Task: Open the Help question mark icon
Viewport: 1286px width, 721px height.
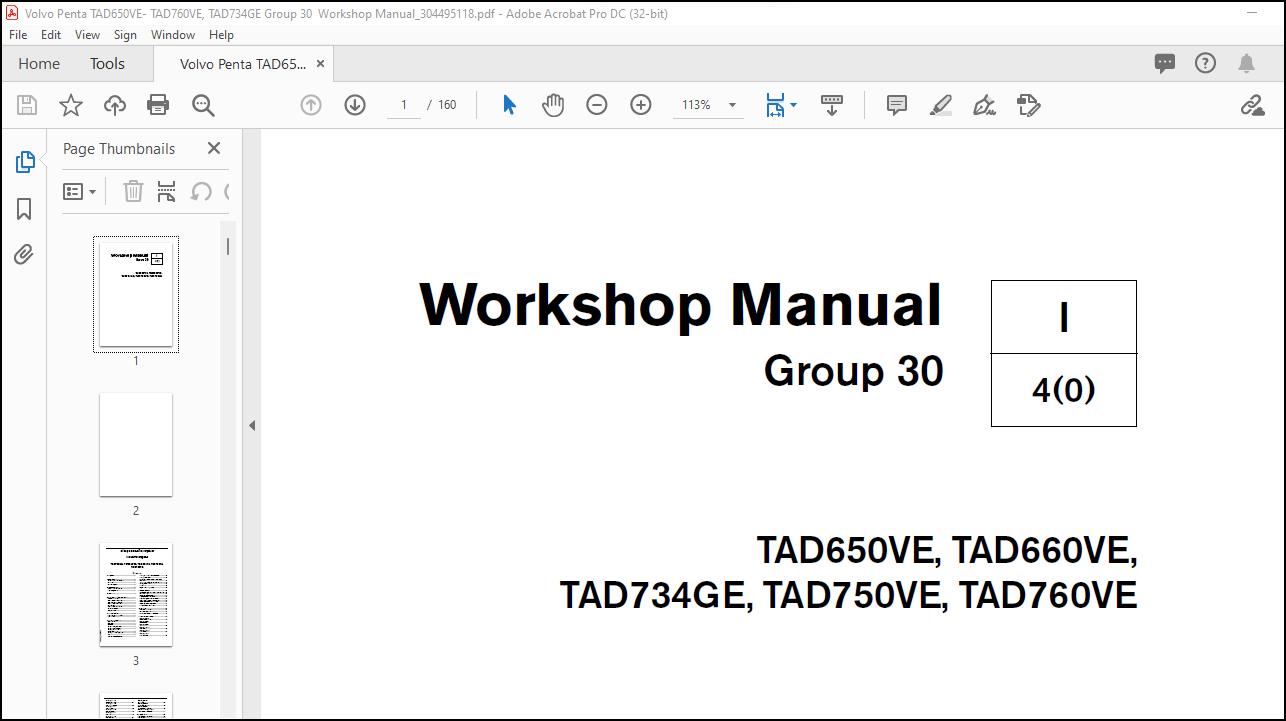Action: click(1206, 63)
